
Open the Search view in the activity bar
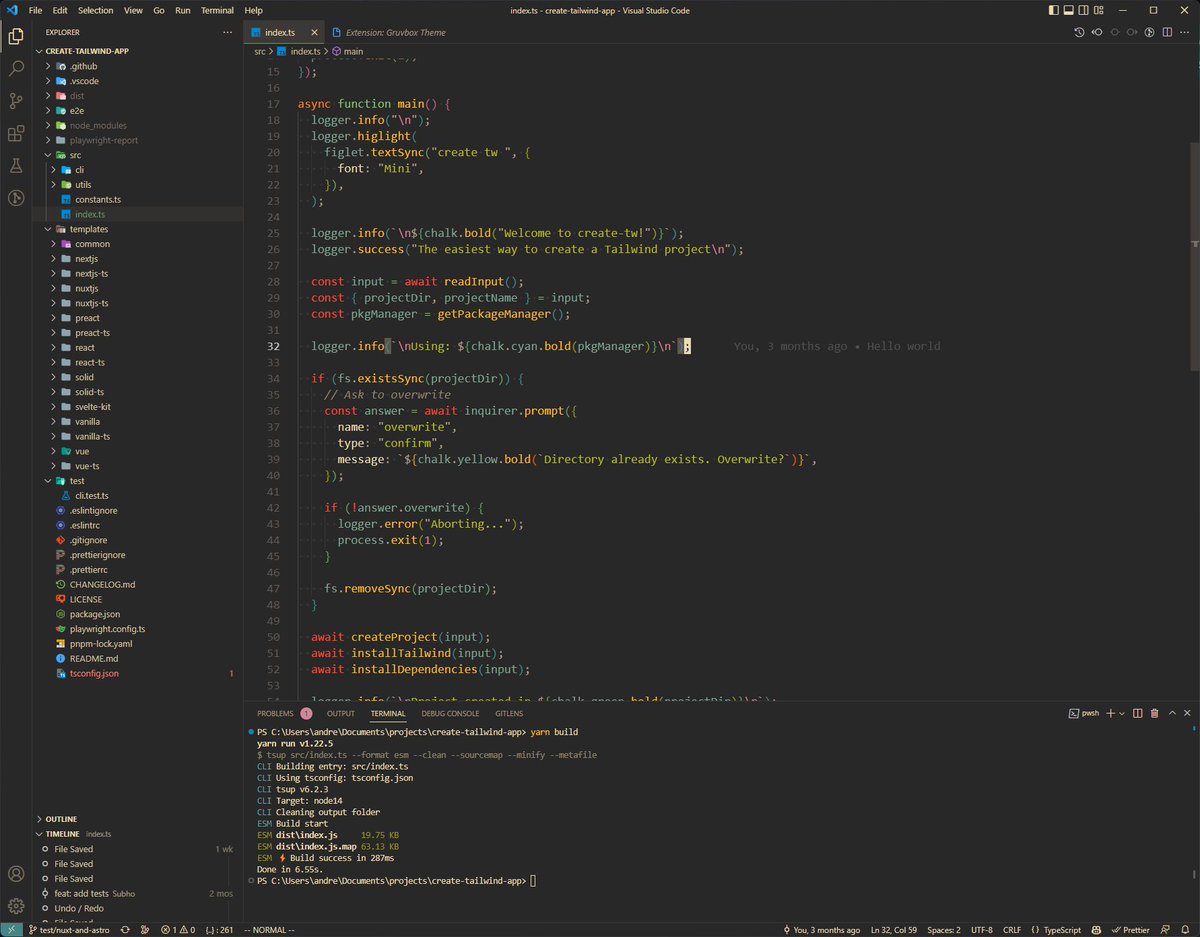pos(15,66)
